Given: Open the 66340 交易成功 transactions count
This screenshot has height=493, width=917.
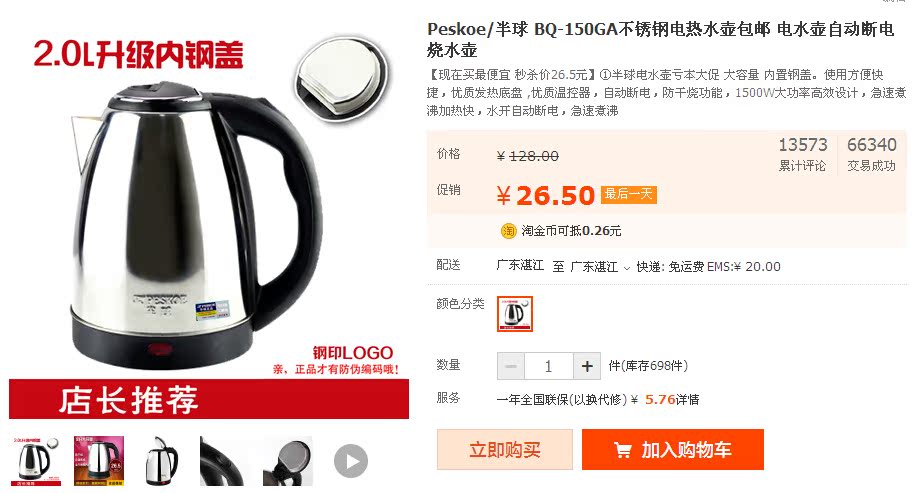Looking at the screenshot, I should pyautogui.click(x=871, y=154).
